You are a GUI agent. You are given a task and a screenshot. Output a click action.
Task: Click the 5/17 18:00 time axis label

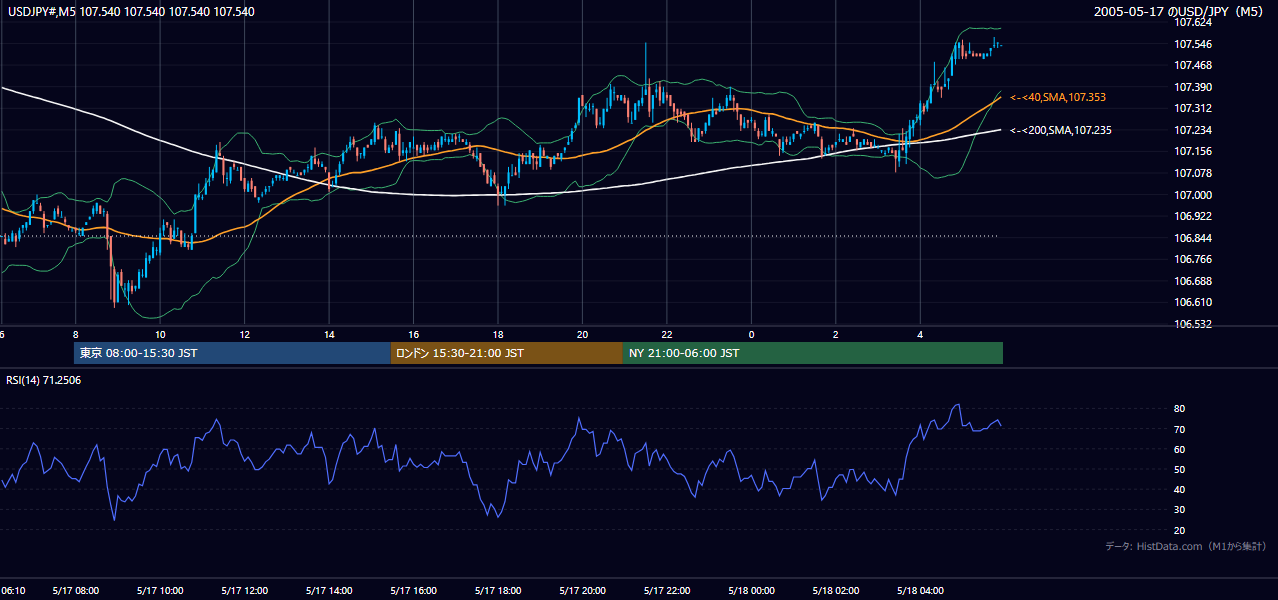pyautogui.click(x=498, y=591)
